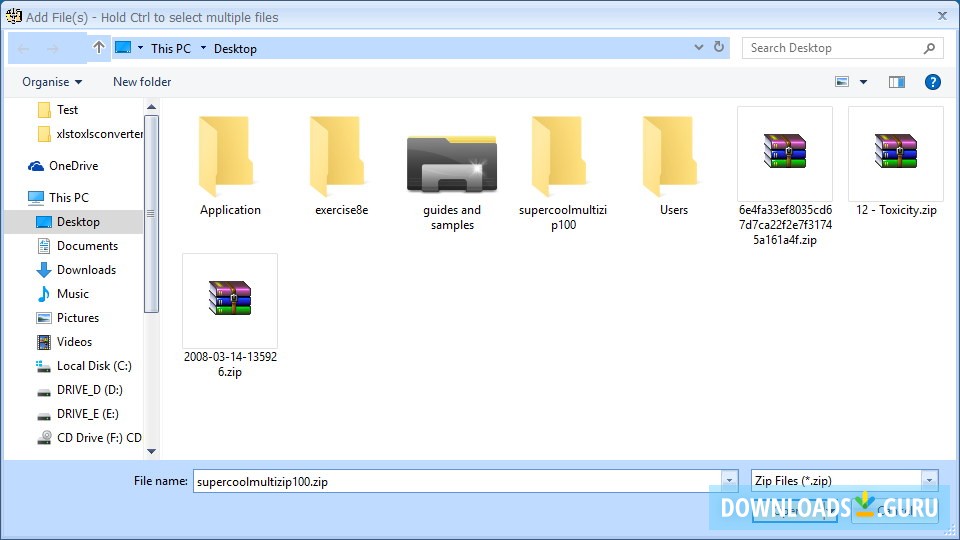Expand the address bar history dropdown

(699, 47)
